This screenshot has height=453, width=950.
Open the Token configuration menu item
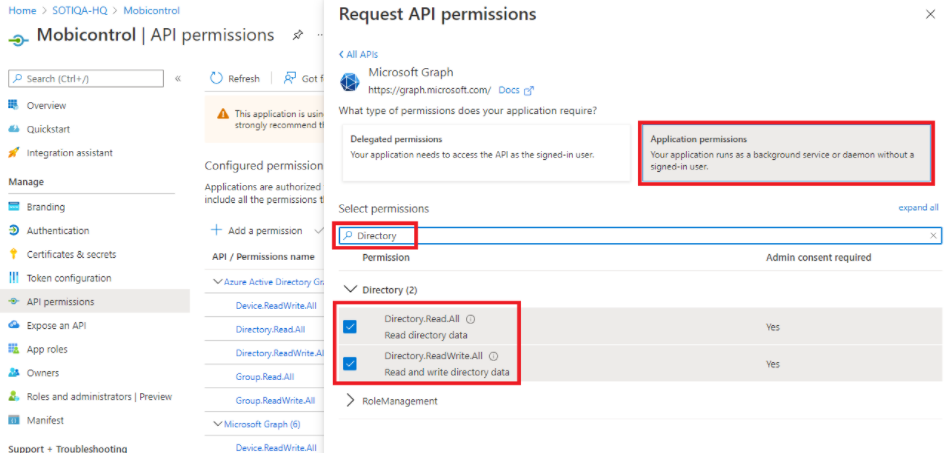coord(68,278)
